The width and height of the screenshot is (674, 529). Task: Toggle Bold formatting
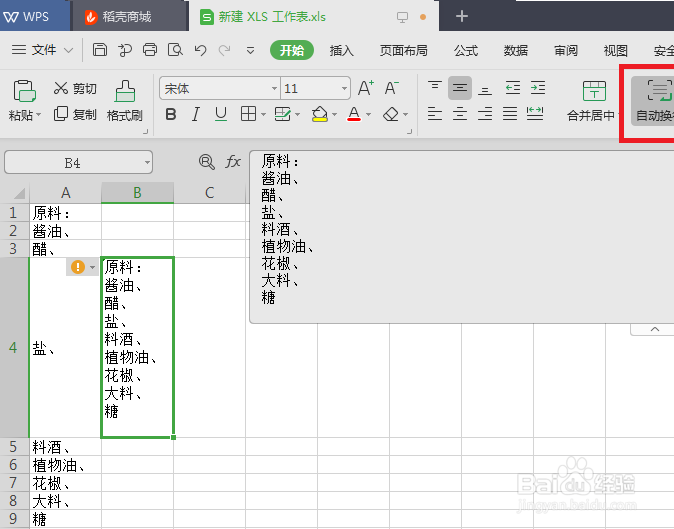171,114
